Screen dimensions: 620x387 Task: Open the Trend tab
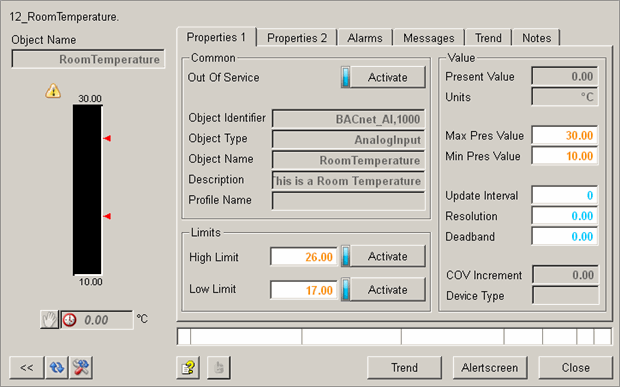pyautogui.click(x=488, y=38)
